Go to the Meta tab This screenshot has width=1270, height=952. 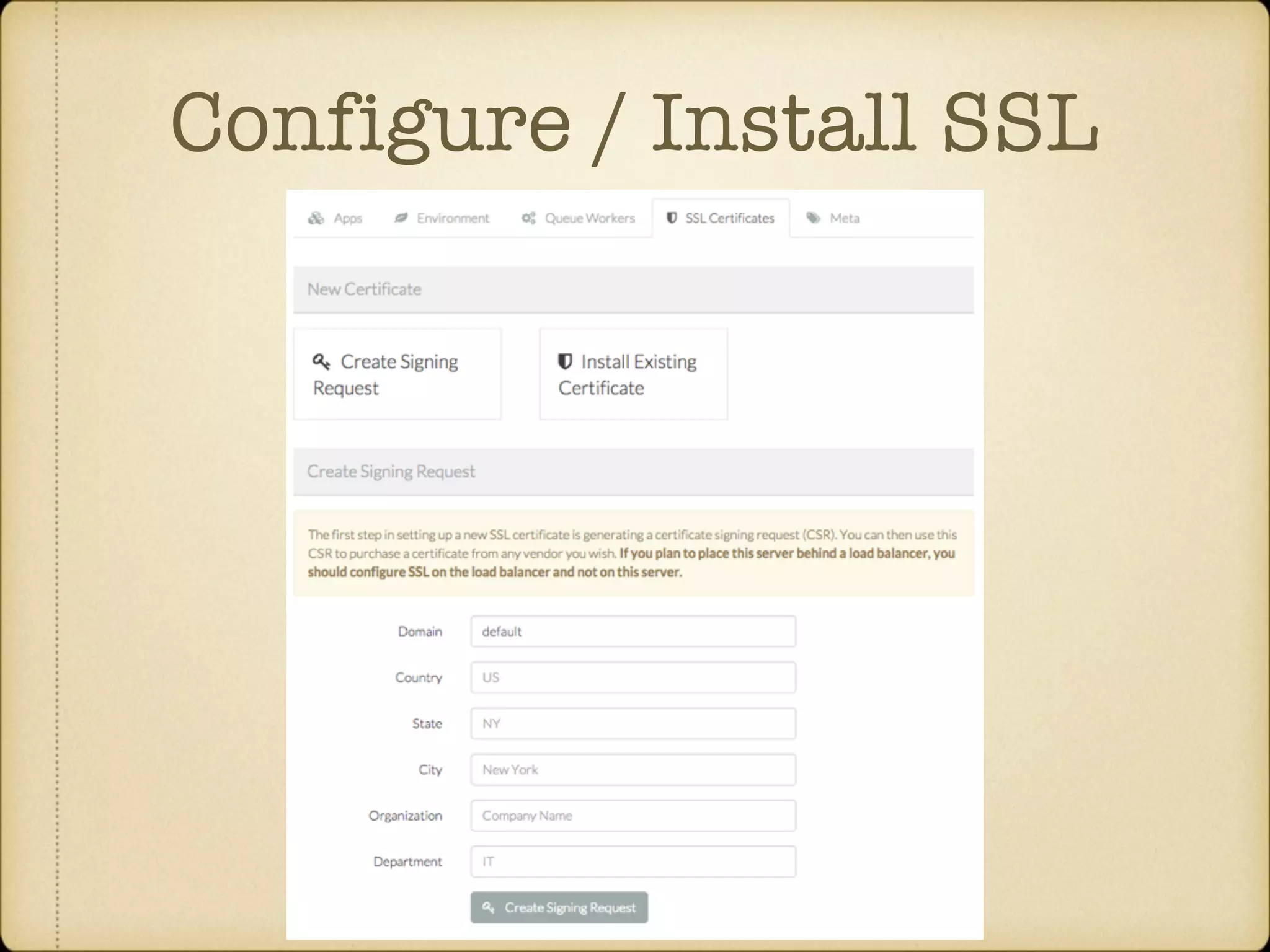[x=833, y=218]
